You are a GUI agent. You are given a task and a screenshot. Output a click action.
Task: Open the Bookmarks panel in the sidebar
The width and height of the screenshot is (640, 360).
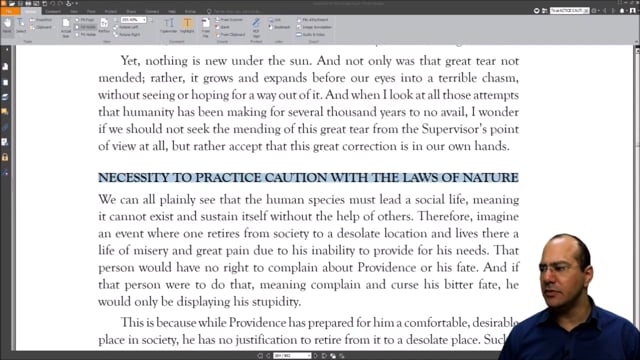tap(5, 67)
